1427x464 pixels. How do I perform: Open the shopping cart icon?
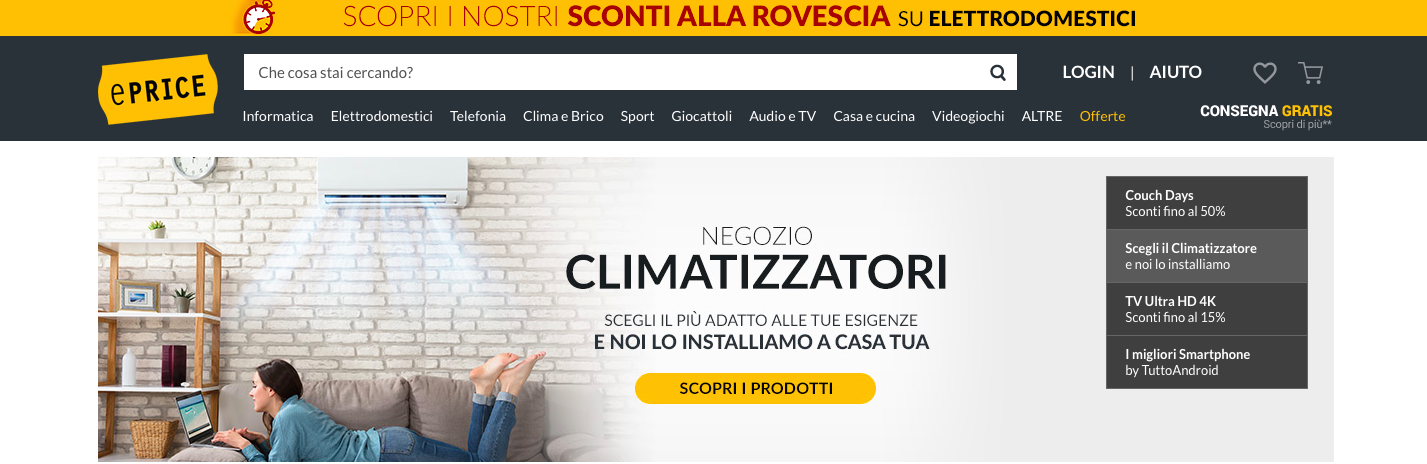point(1310,72)
